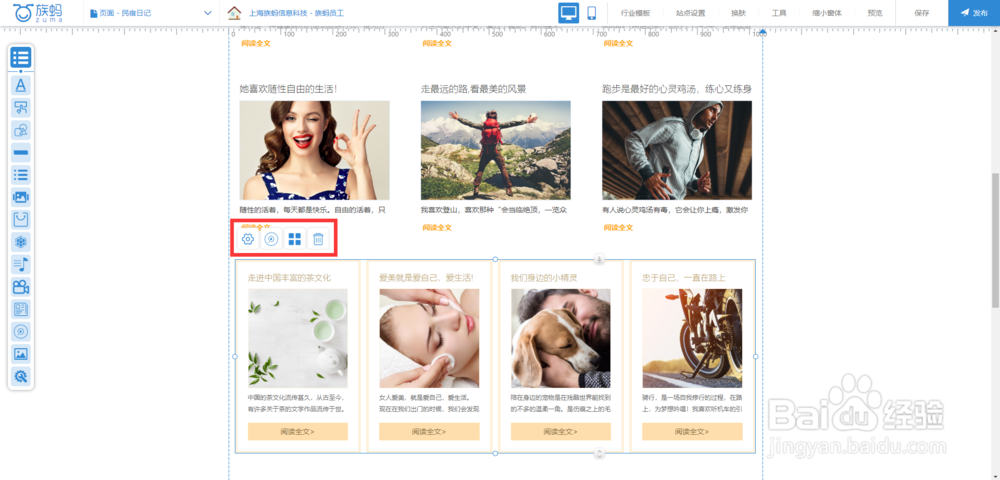The width and height of the screenshot is (1000, 480).
Task: Open the module list panel in sidebar
Action: [x=21, y=58]
